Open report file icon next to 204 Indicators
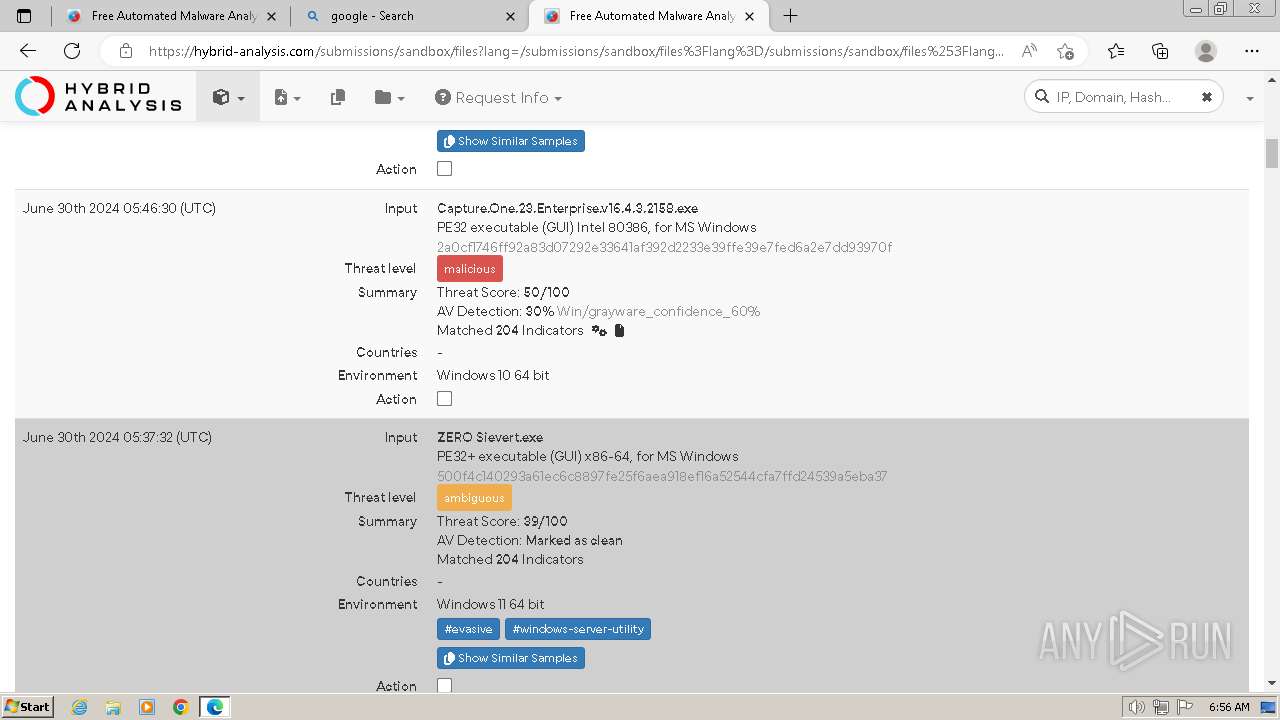1280x720 pixels. tap(619, 331)
